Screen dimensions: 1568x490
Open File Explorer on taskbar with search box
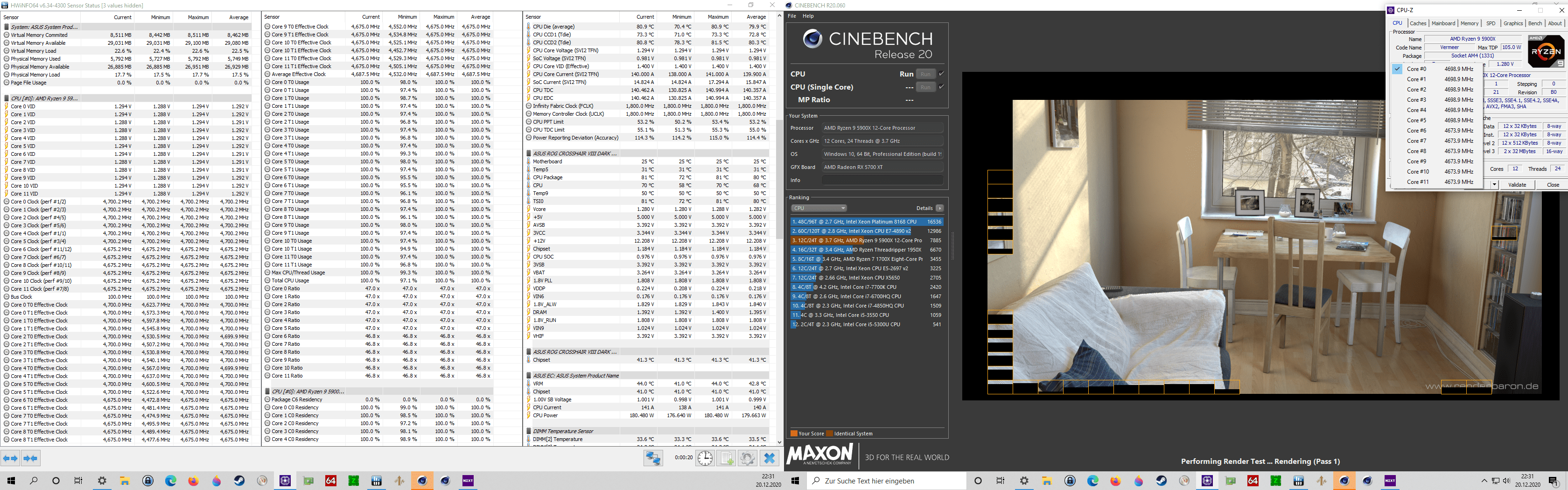point(1047,481)
